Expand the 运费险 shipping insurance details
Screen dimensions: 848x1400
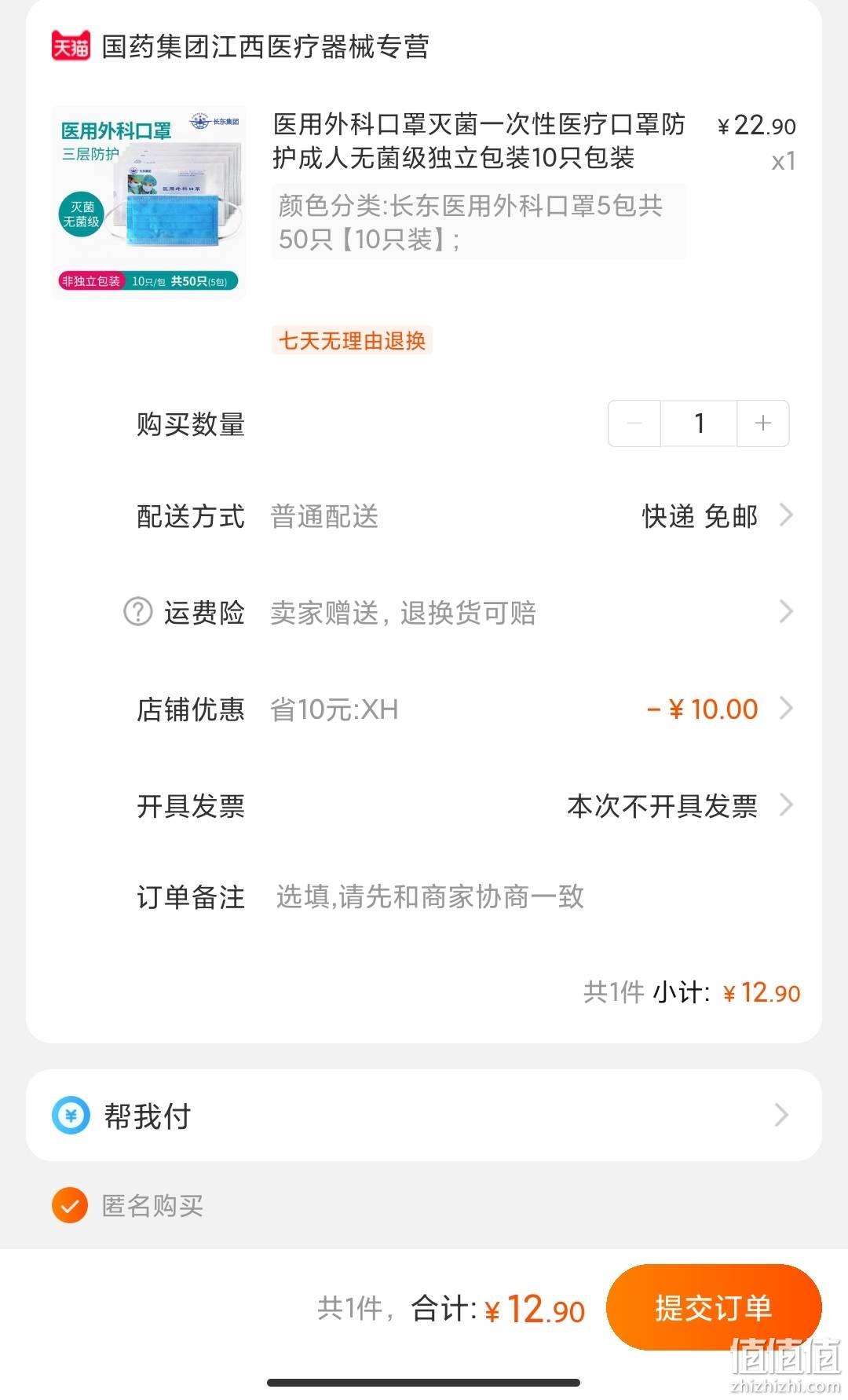tap(786, 611)
